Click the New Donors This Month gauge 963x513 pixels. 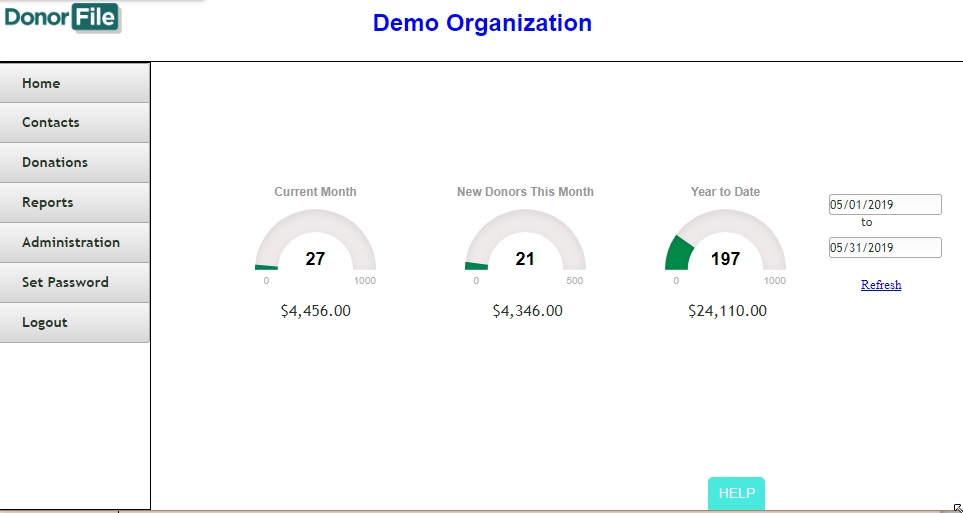click(x=525, y=245)
